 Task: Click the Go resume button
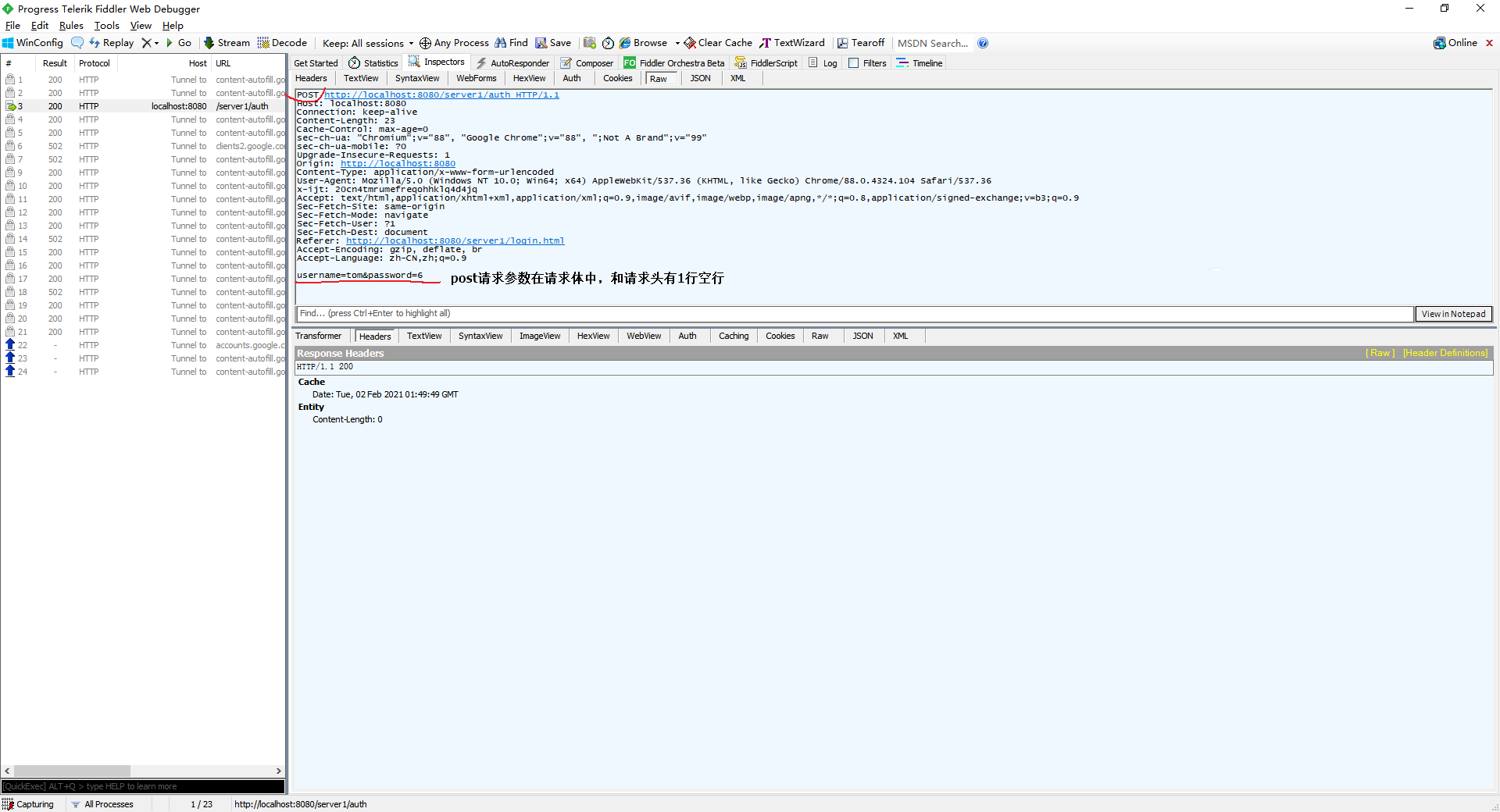coord(179,43)
